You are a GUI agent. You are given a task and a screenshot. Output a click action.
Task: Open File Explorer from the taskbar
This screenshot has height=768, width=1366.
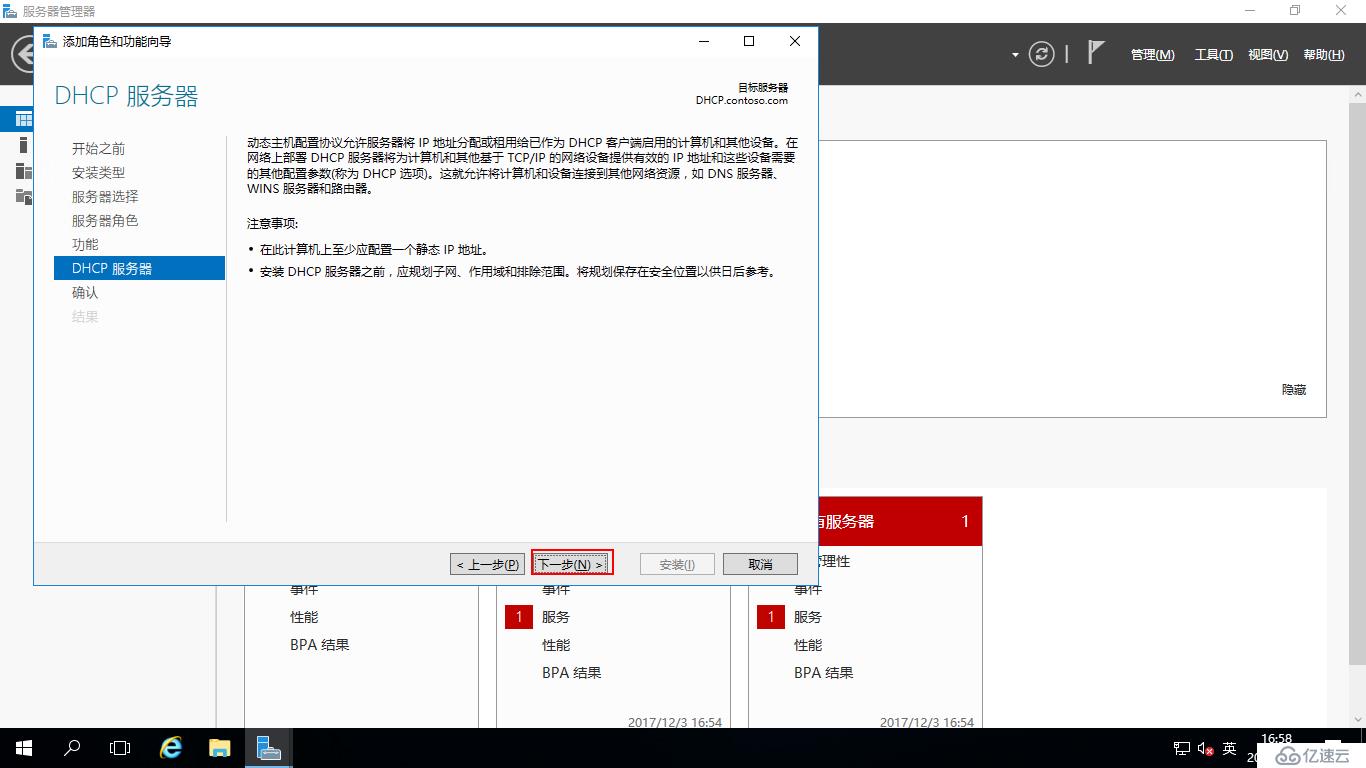pyautogui.click(x=219, y=748)
